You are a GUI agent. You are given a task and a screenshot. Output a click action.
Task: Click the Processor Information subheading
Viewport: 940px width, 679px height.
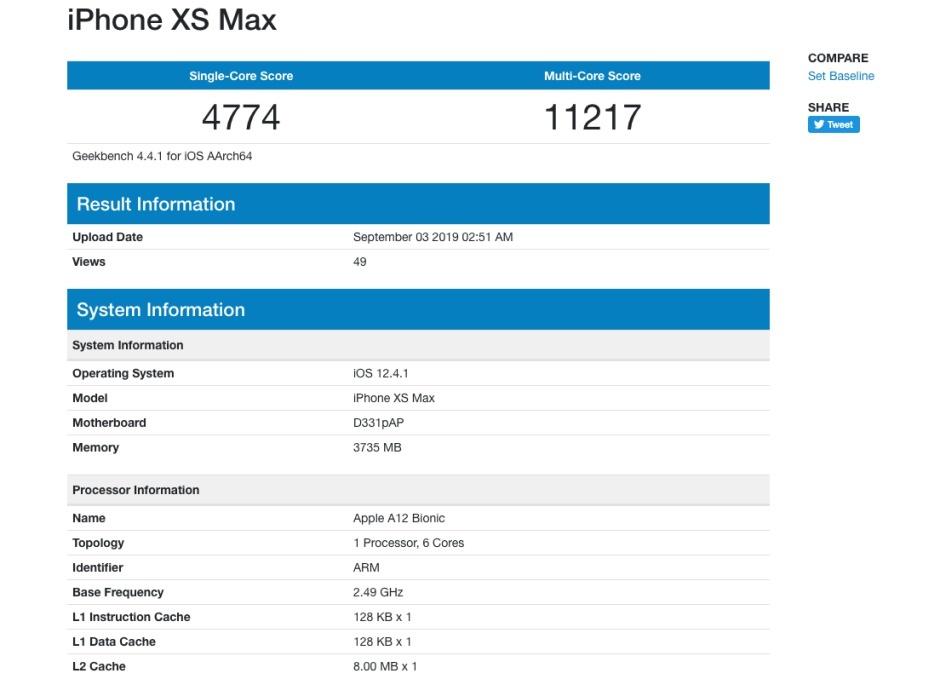point(136,490)
